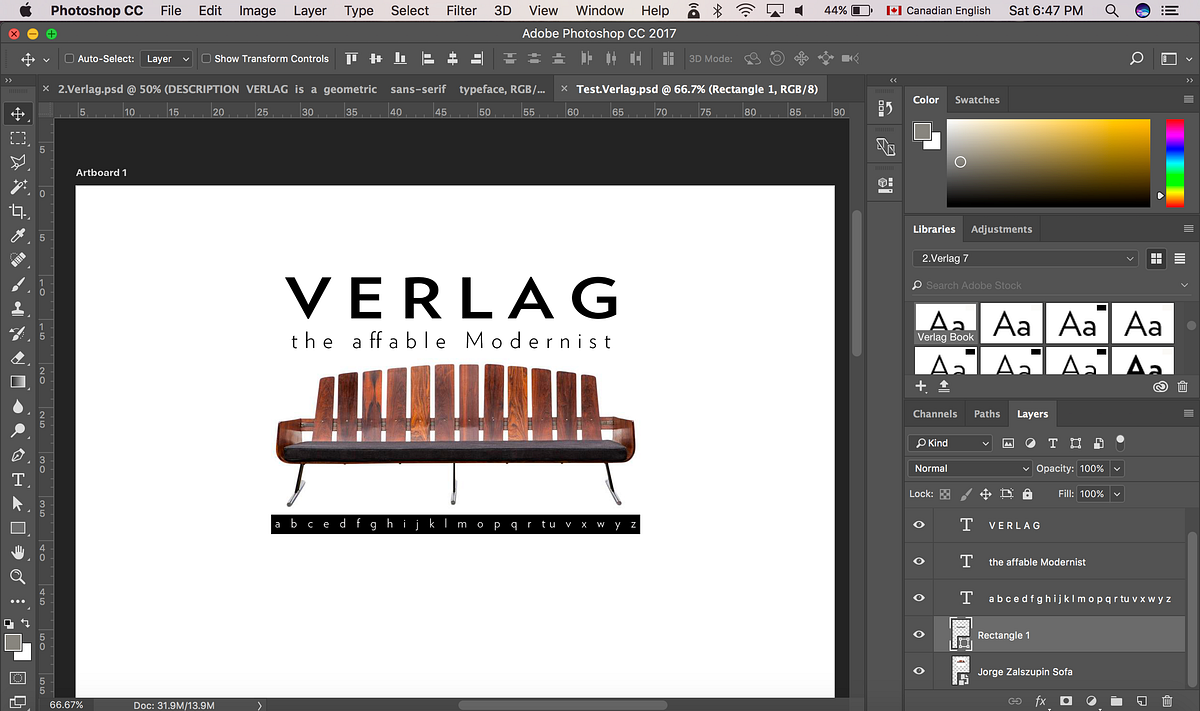Select the Zoom tool
The height and width of the screenshot is (711, 1200).
pos(18,577)
